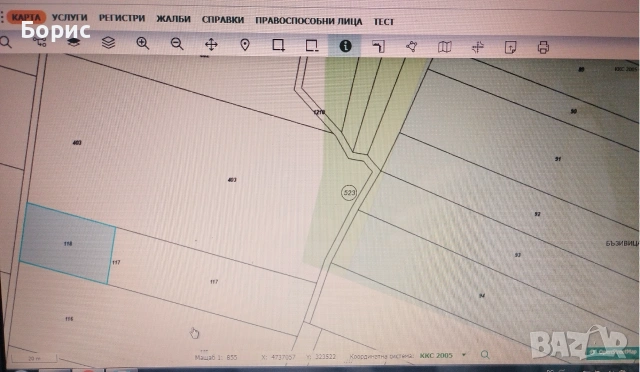Click the 1210 label near the road

(x=320, y=111)
